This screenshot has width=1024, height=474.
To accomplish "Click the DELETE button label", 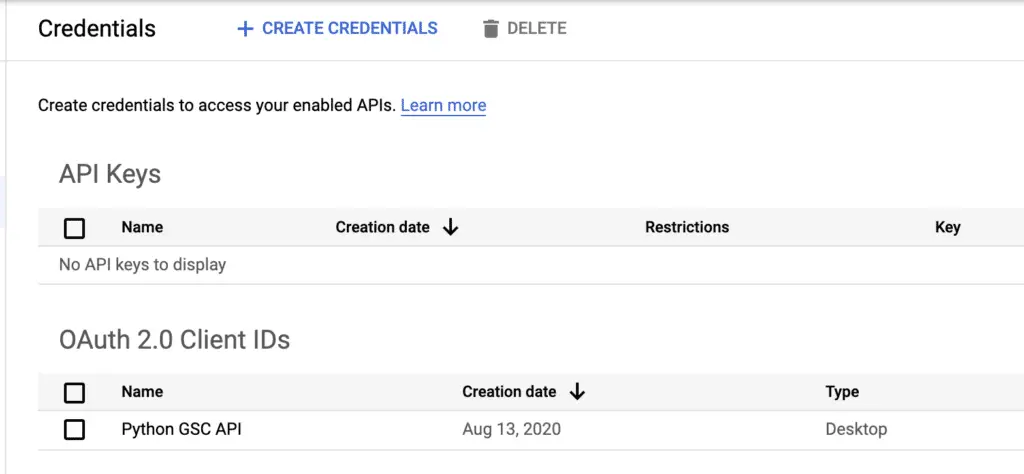I will pyautogui.click(x=537, y=28).
